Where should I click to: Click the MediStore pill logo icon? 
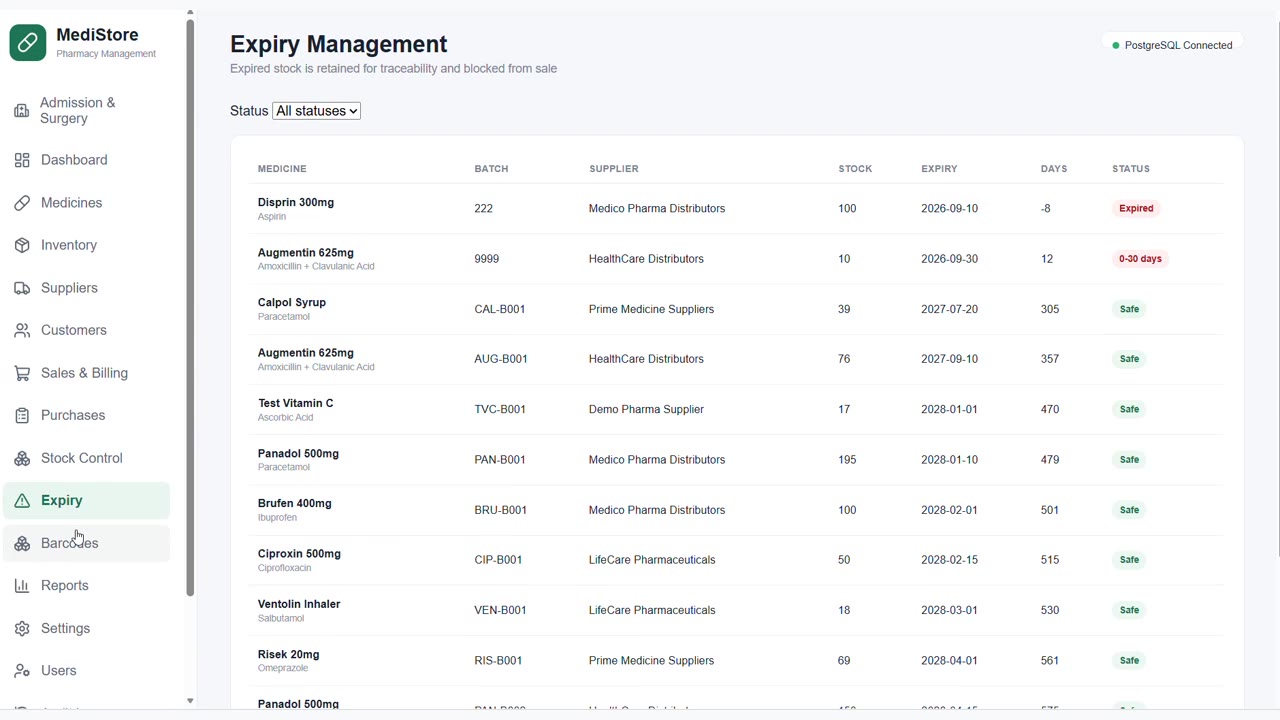(28, 43)
